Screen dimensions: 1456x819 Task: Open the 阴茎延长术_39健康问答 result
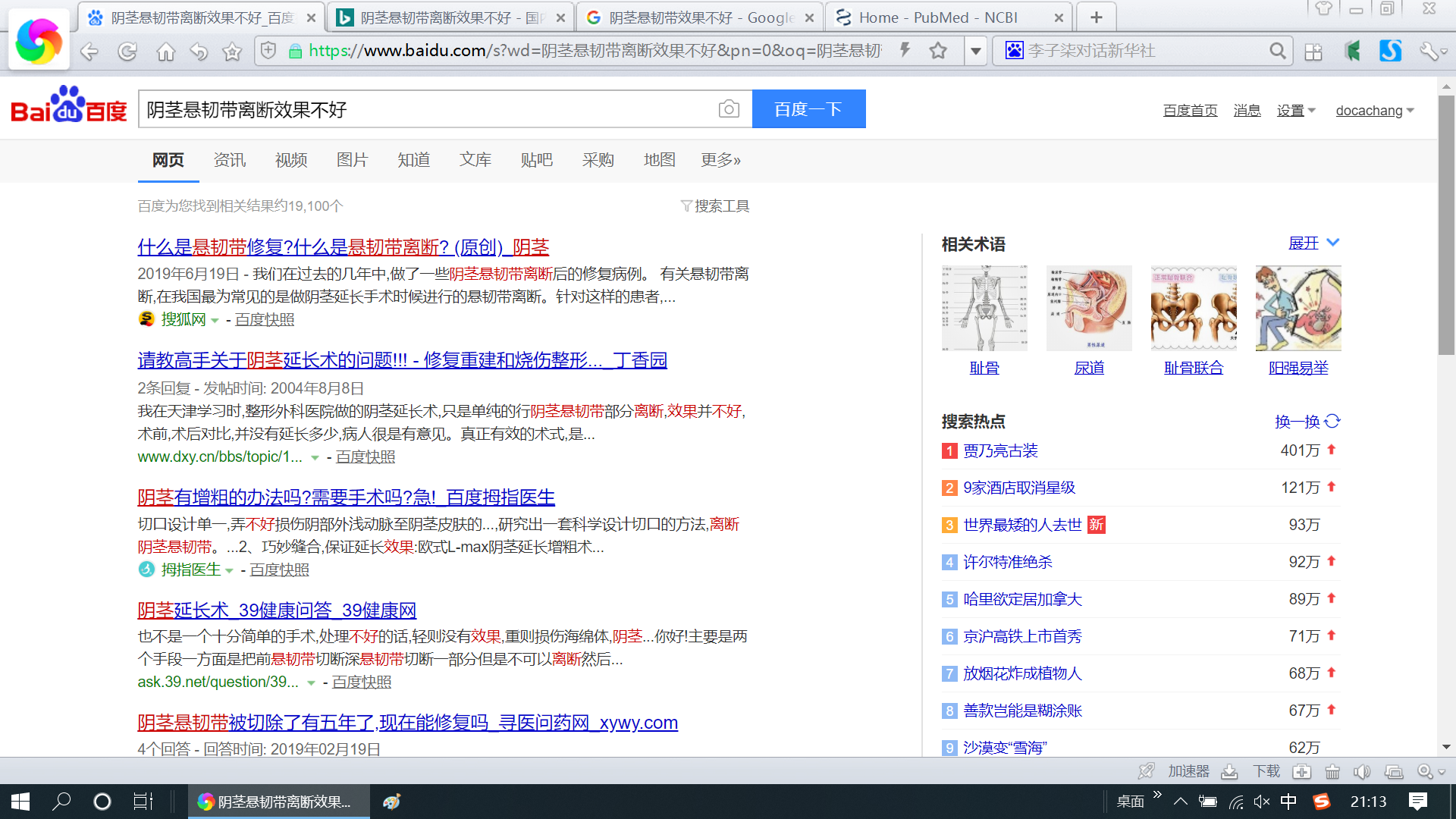(277, 610)
